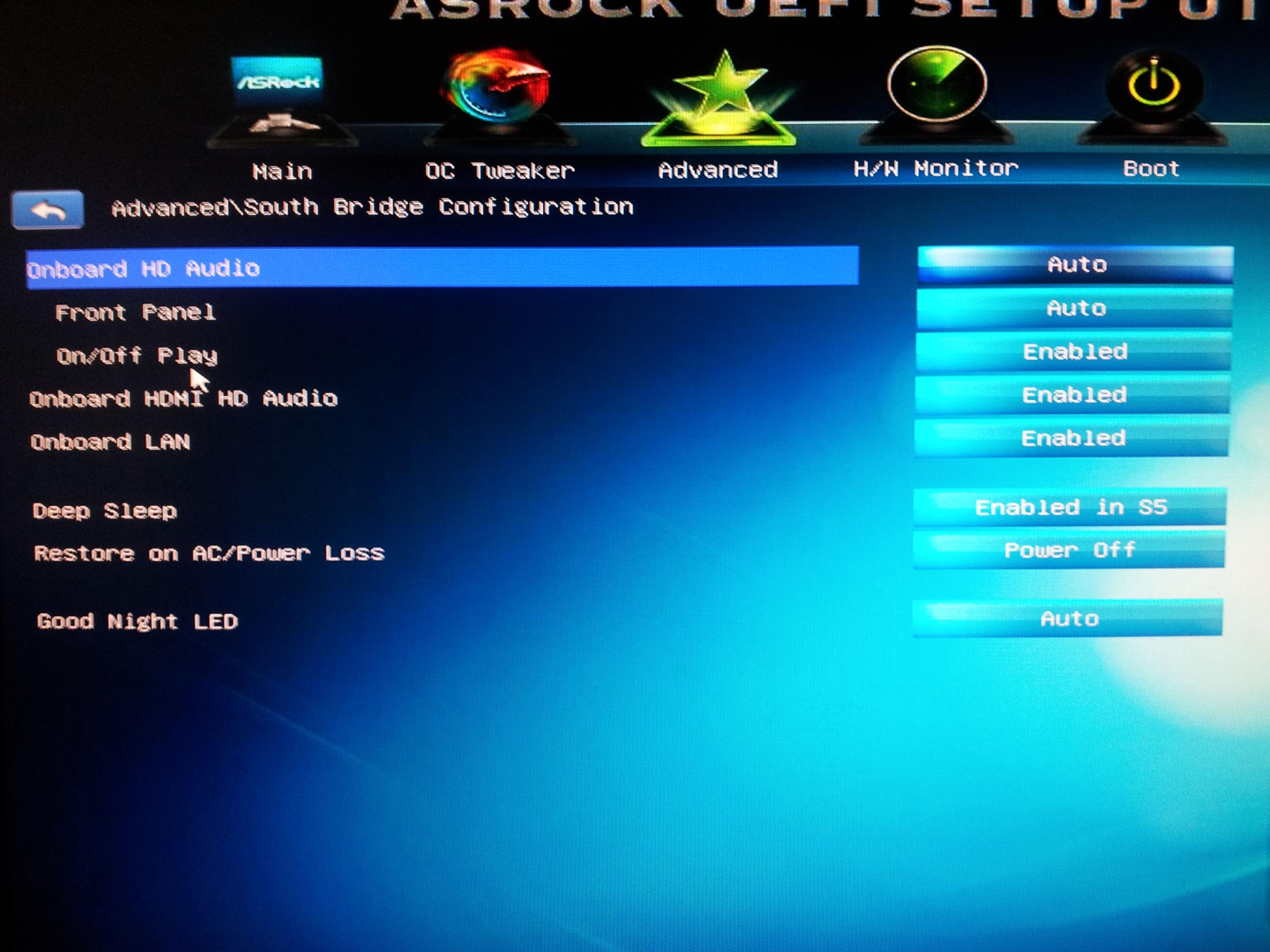
Task: Select the Good Night LED label
Action: click(x=137, y=622)
